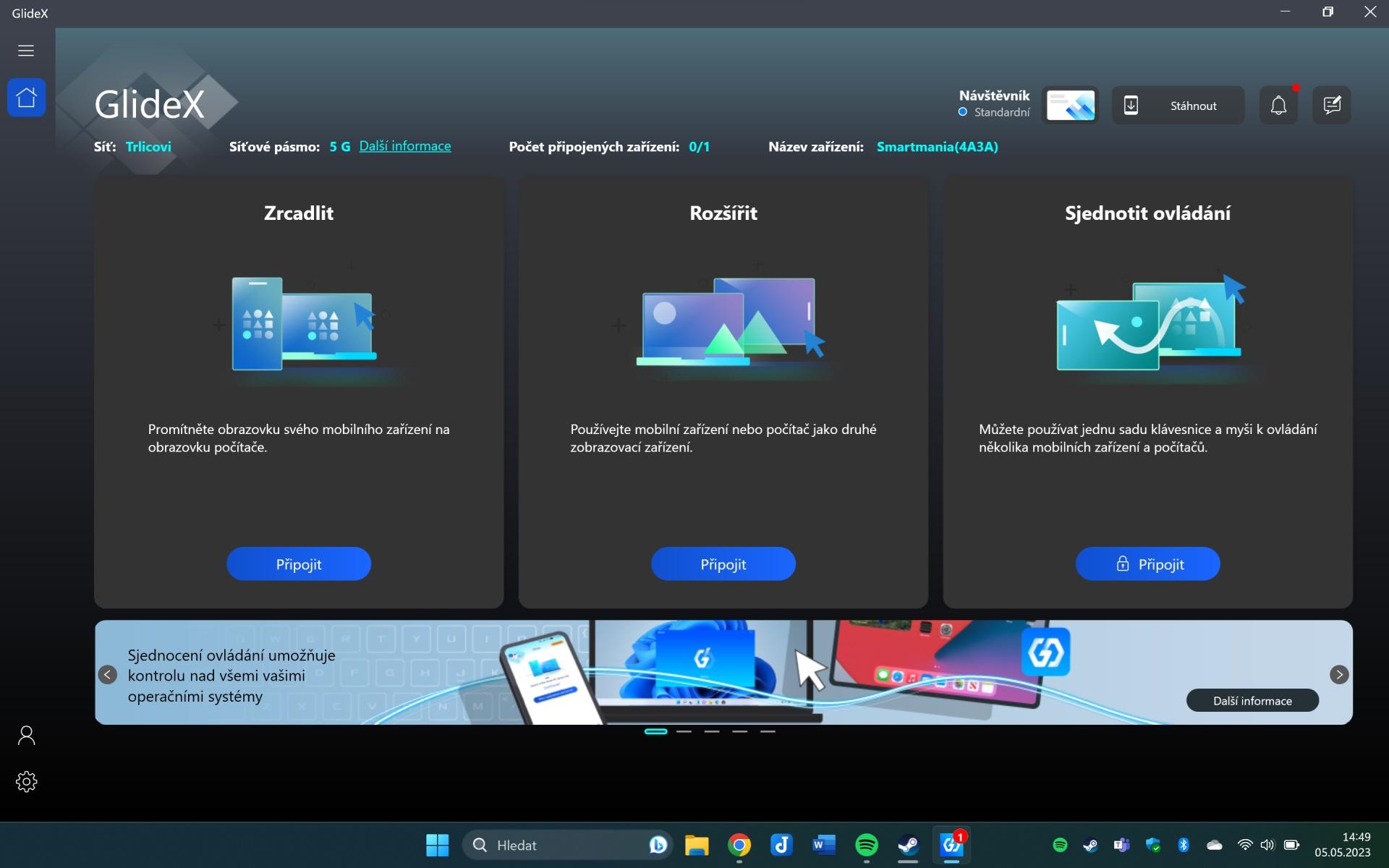1389x868 pixels.
Task: Open battery status tray icon
Action: click(1291, 845)
